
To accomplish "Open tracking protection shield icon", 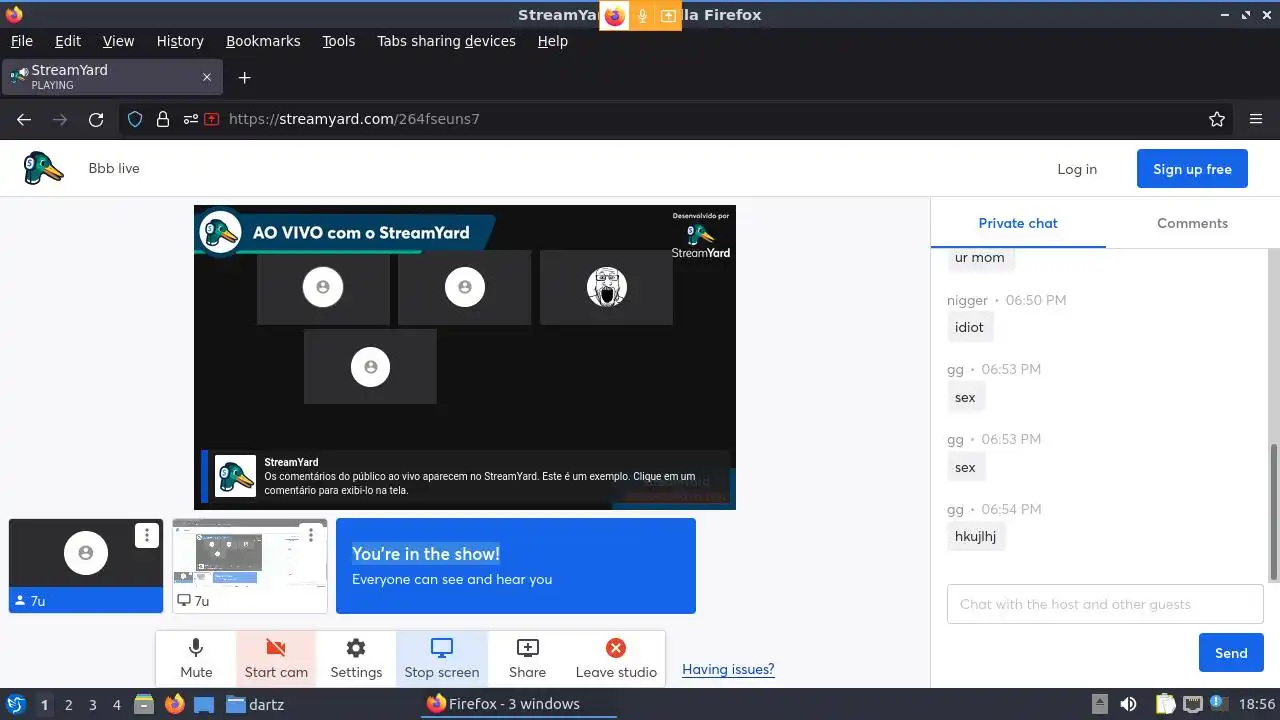I will point(135,119).
